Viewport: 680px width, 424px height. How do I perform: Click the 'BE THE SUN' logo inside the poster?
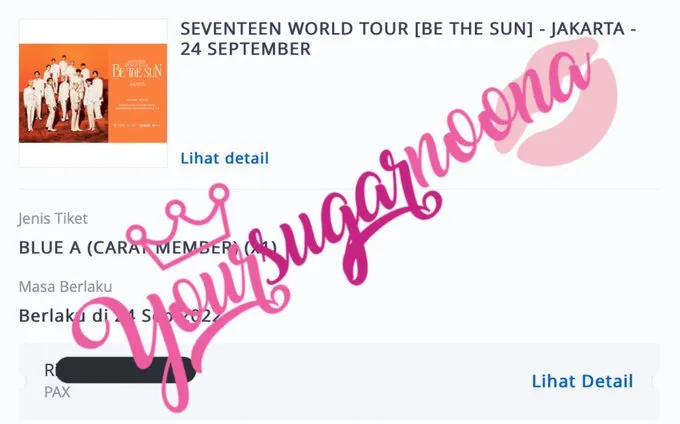(x=137, y=70)
